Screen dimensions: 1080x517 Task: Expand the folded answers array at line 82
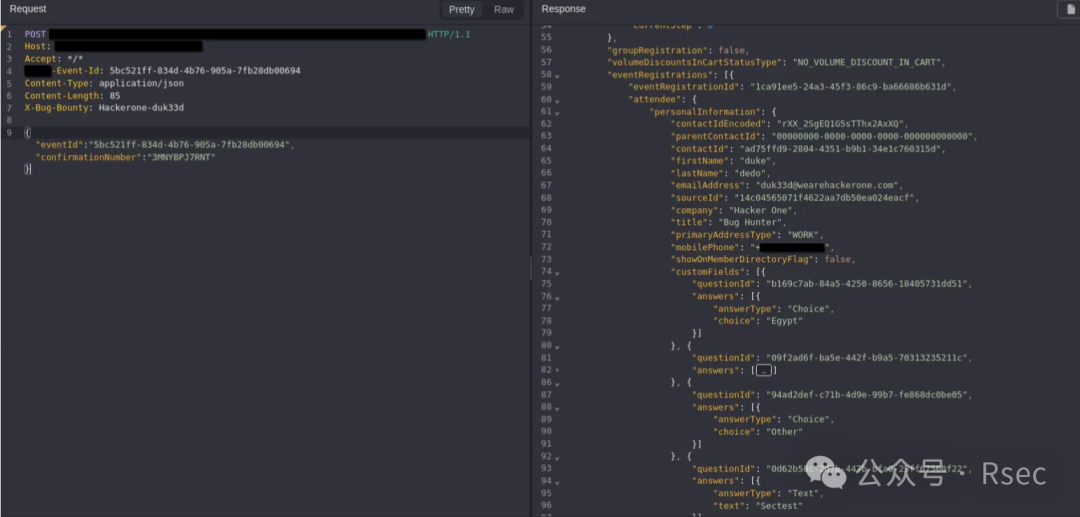coord(557,371)
